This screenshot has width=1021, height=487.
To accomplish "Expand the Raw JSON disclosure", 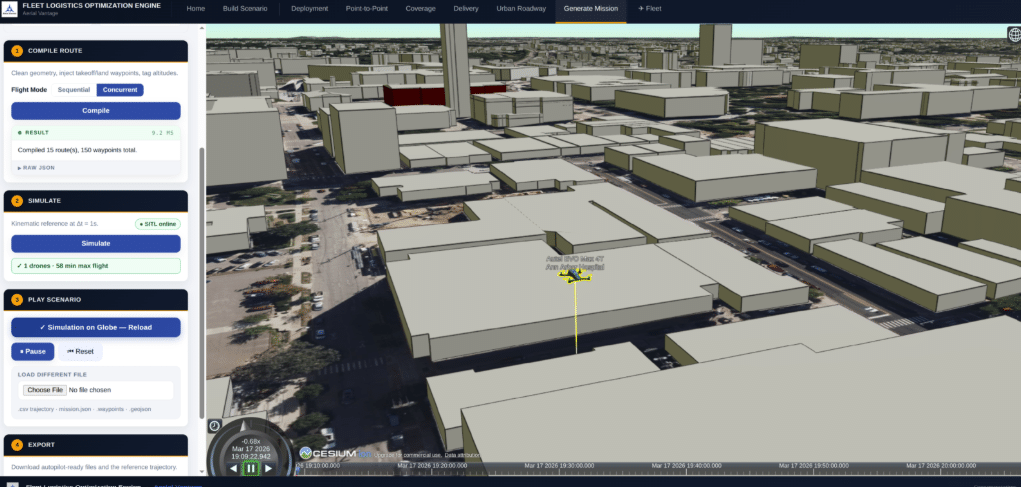I will pos(35,167).
